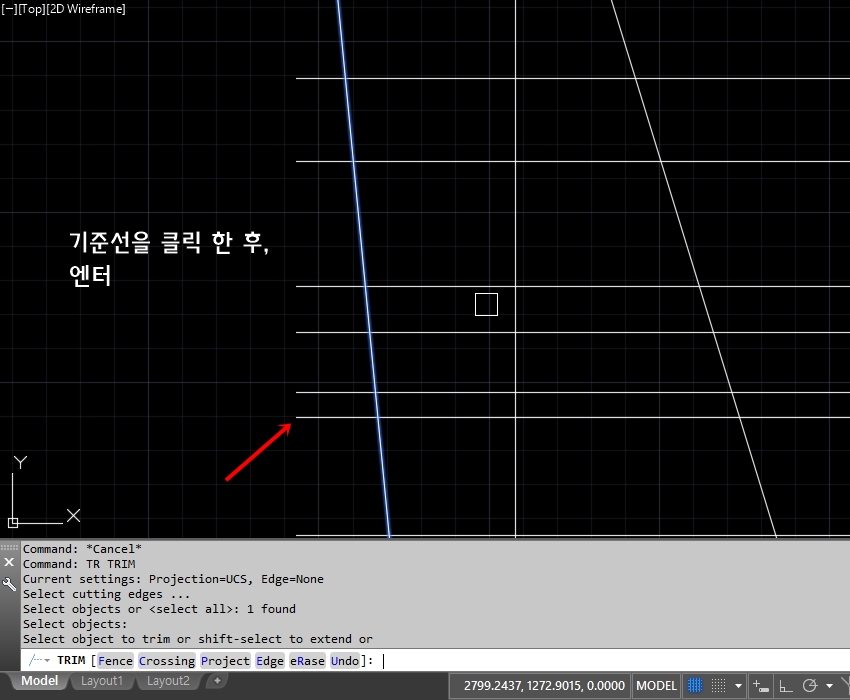
Task: Toggle snap mode dotted grid icon
Action: tap(718, 686)
